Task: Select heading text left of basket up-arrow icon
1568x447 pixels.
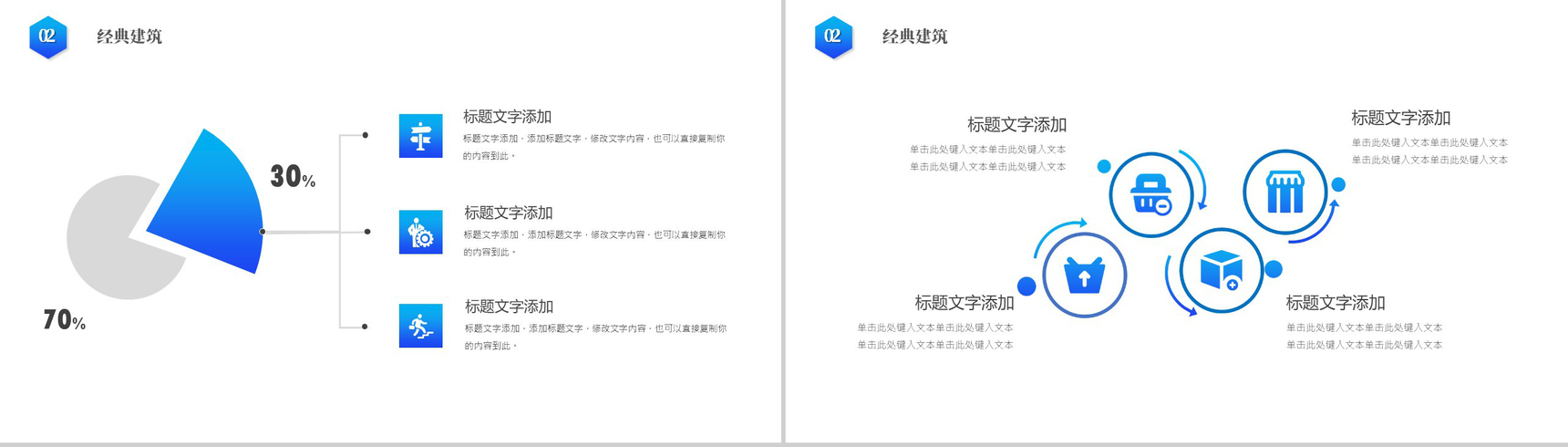Action: (964, 303)
